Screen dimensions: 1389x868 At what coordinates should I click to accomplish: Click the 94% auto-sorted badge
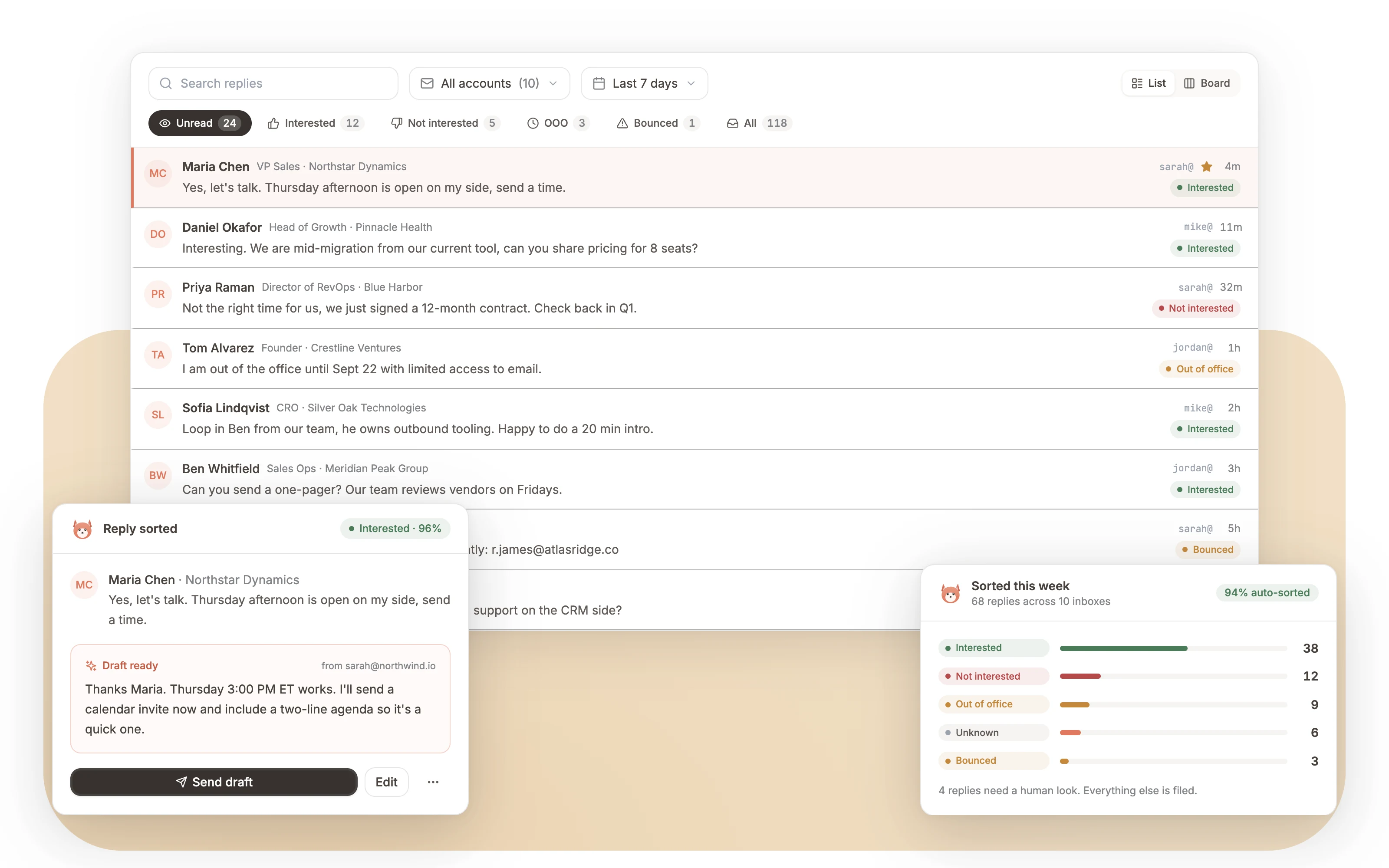tap(1267, 592)
